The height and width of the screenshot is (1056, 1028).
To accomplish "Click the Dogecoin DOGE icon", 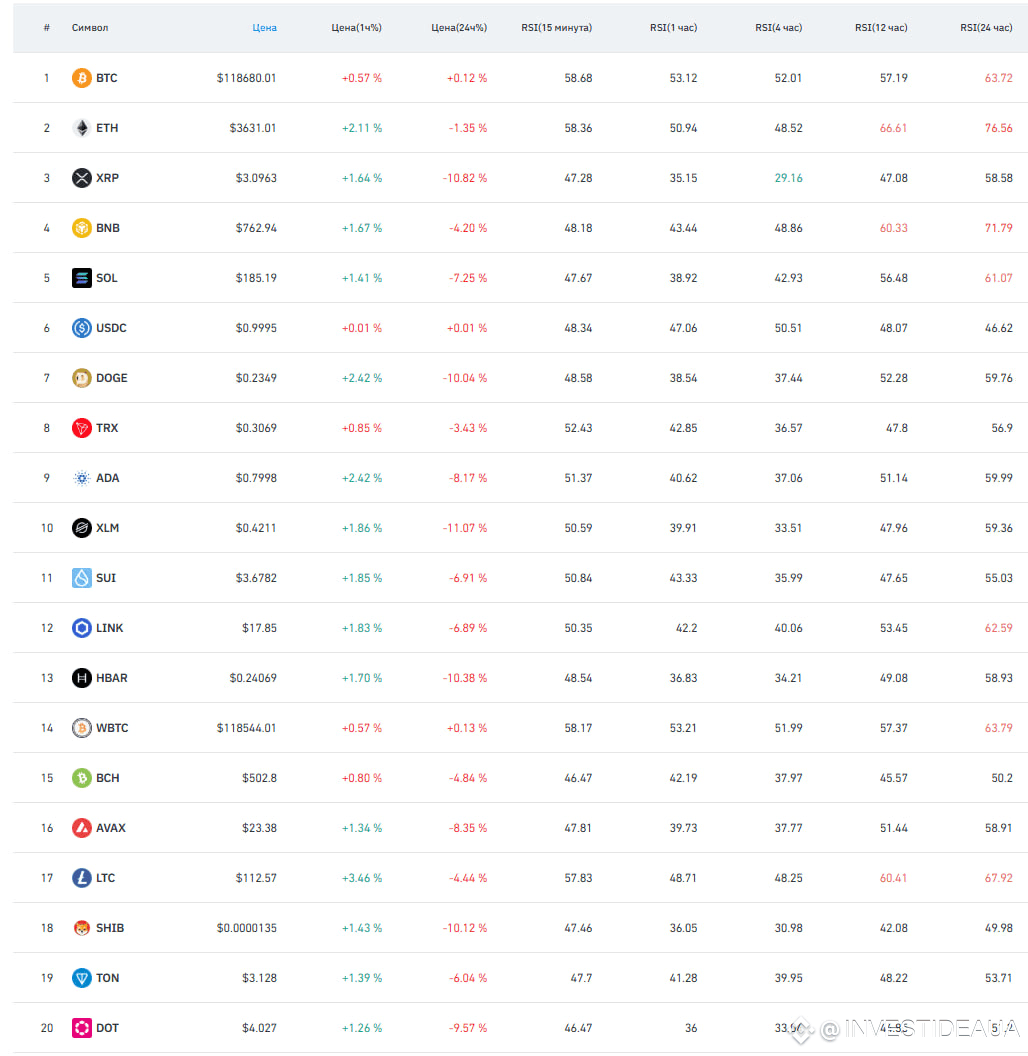I will click(x=82, y=378).
